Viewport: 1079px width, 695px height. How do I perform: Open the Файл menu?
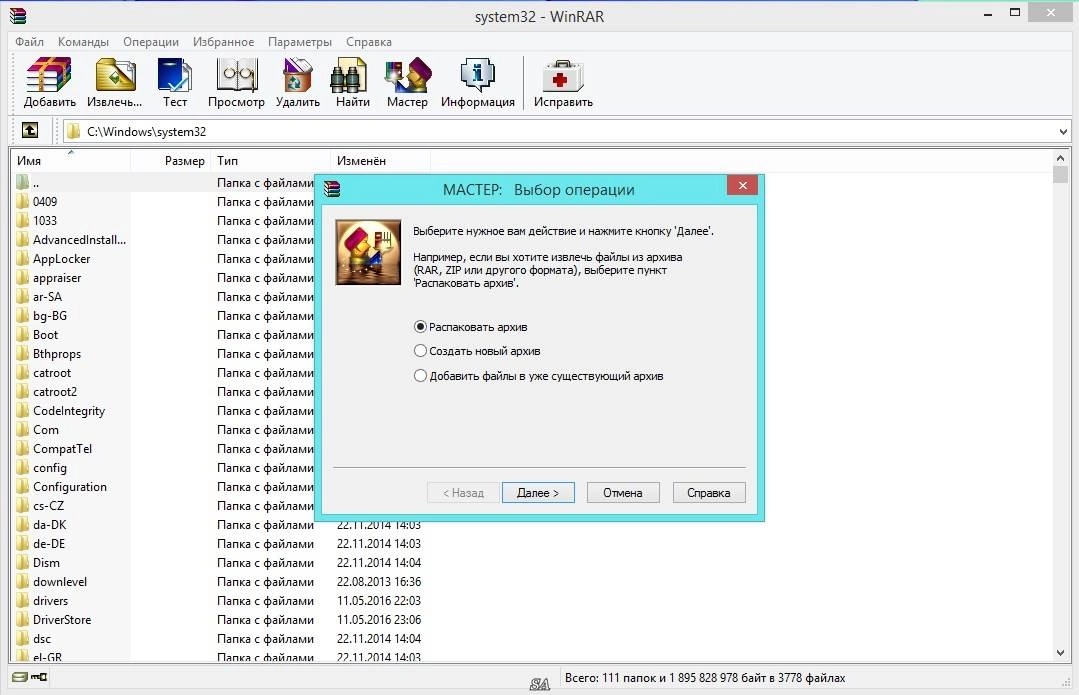30,42
